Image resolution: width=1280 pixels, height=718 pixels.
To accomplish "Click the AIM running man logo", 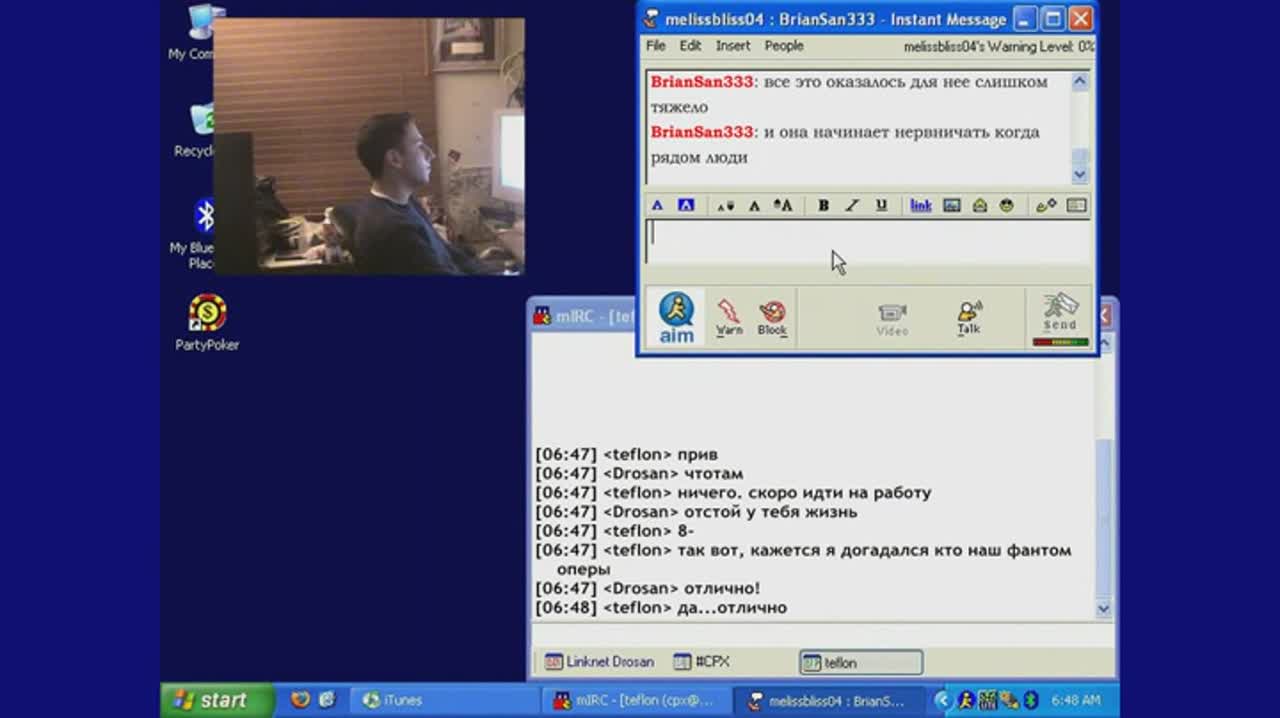I will [676, 317].
